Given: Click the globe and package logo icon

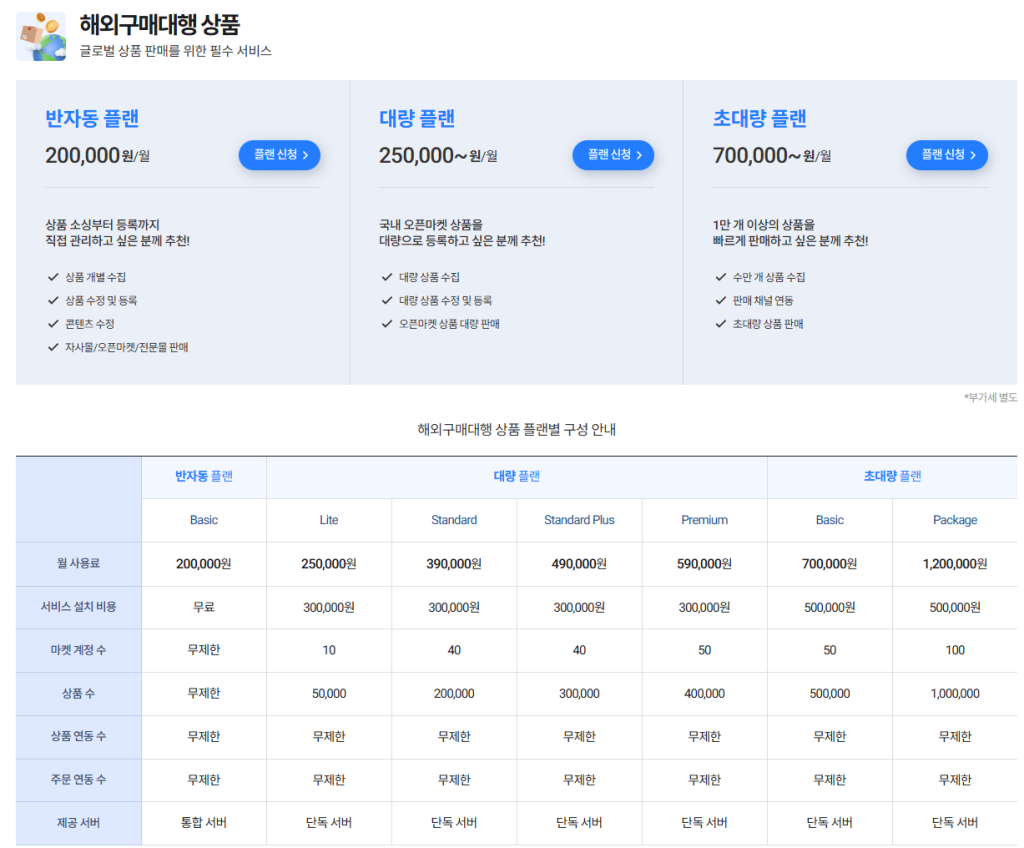Looking at the screenshot, I should [41, 36].
